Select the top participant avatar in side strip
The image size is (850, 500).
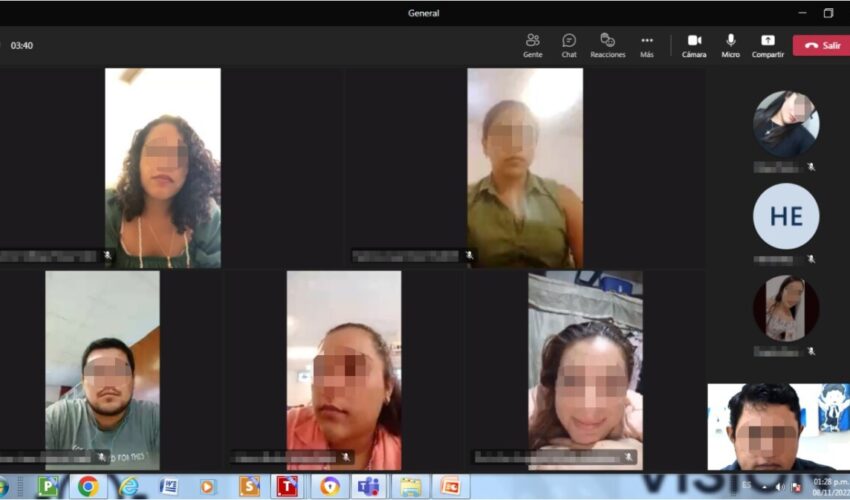pos(786,124)
